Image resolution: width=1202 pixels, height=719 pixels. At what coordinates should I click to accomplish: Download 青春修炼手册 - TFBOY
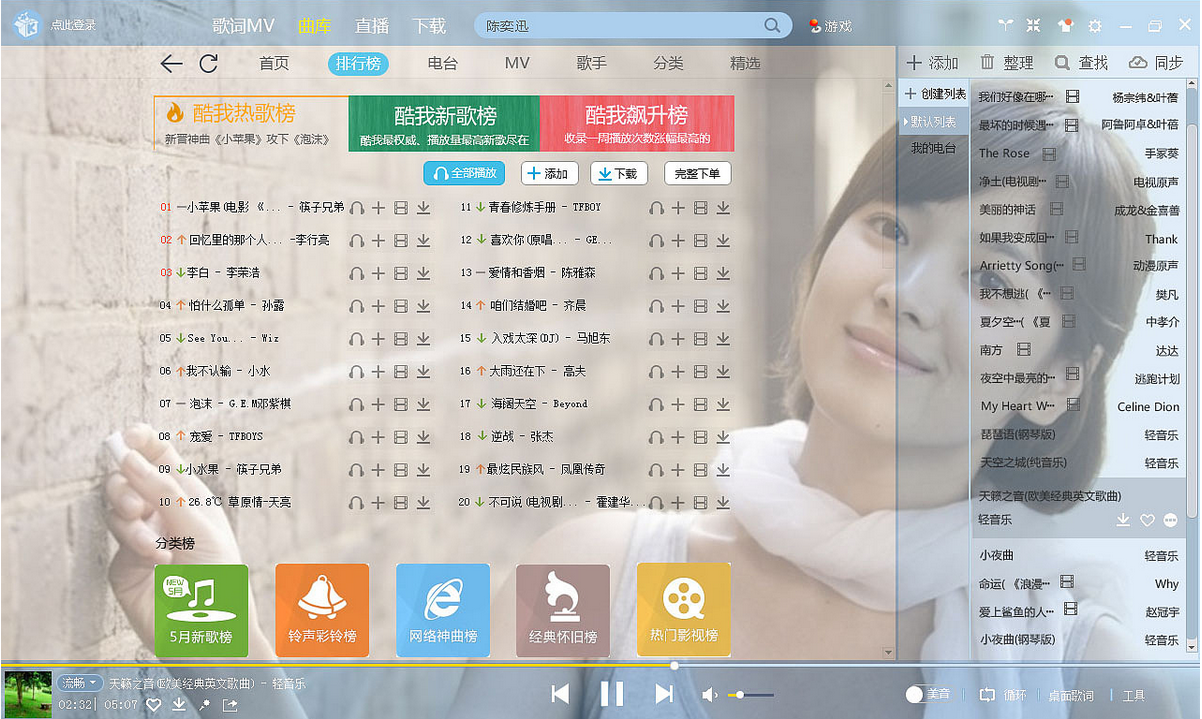point(723,208)
